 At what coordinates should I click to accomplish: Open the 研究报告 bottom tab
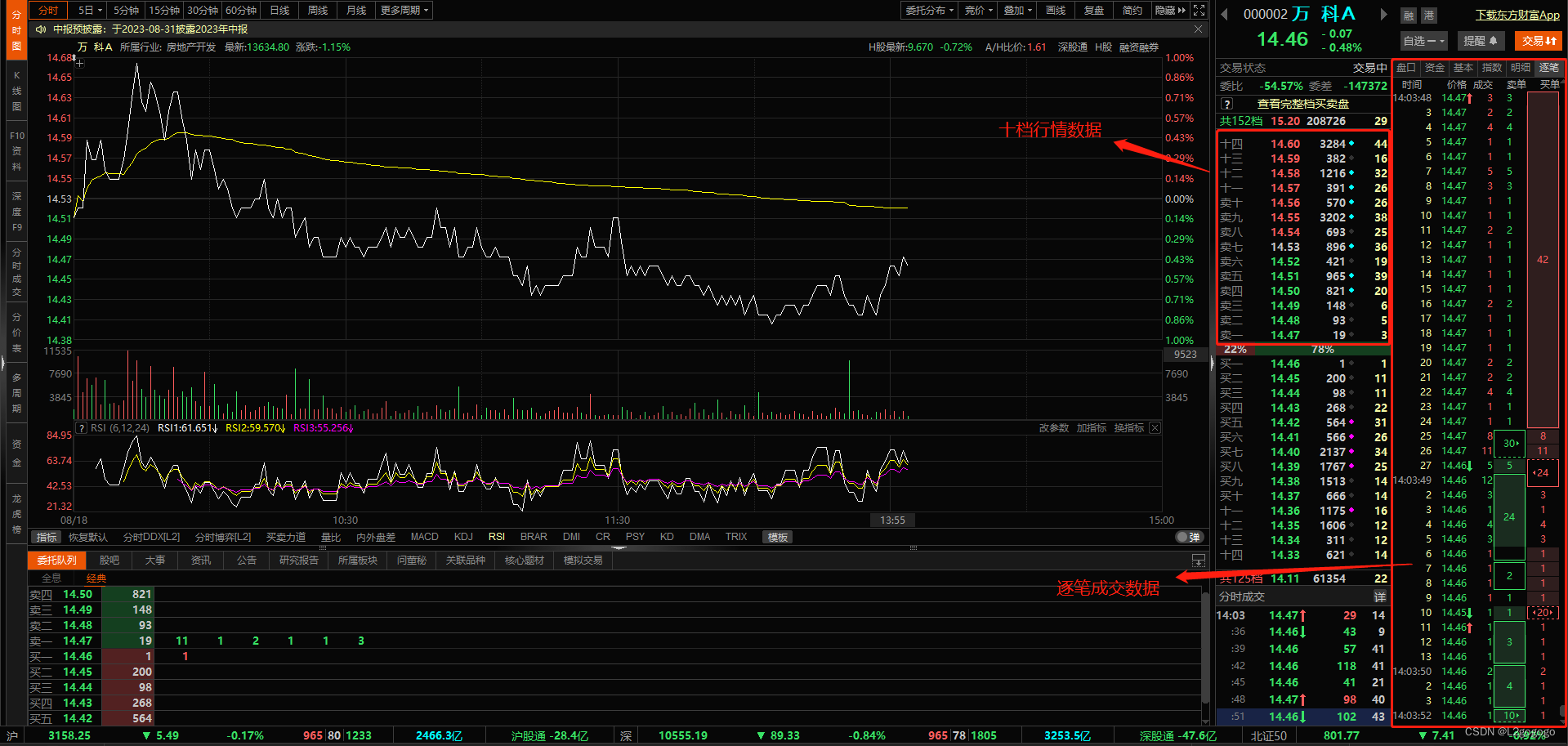point(298,561)
